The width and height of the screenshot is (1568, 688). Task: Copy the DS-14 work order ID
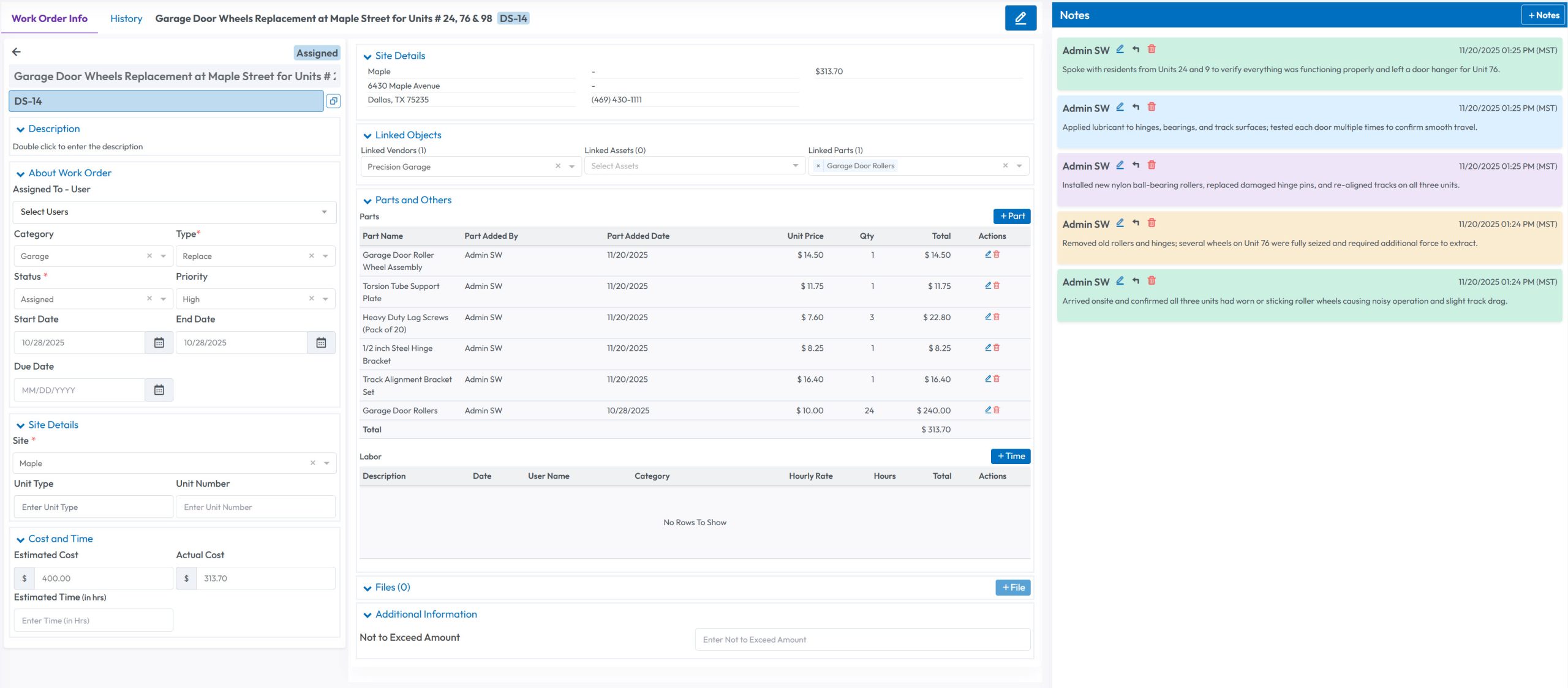click(x=334, y=101)
